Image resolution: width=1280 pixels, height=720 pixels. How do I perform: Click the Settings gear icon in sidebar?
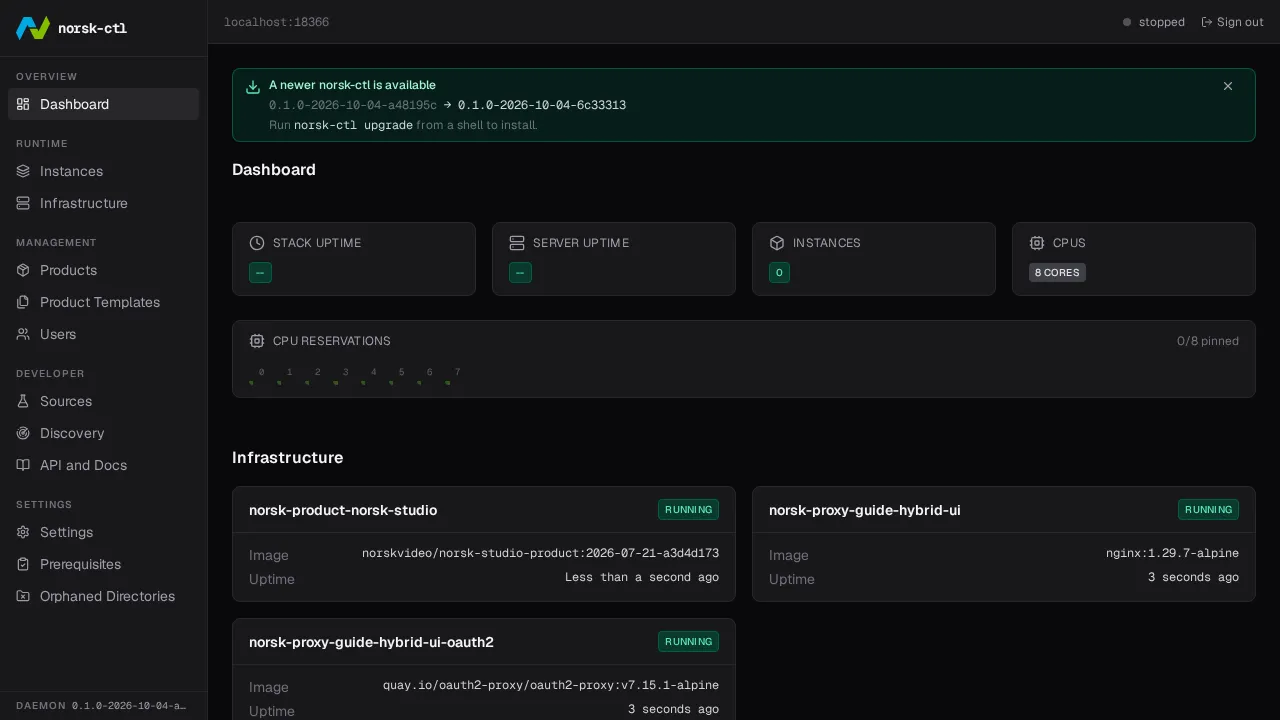(x=23, y=532)
